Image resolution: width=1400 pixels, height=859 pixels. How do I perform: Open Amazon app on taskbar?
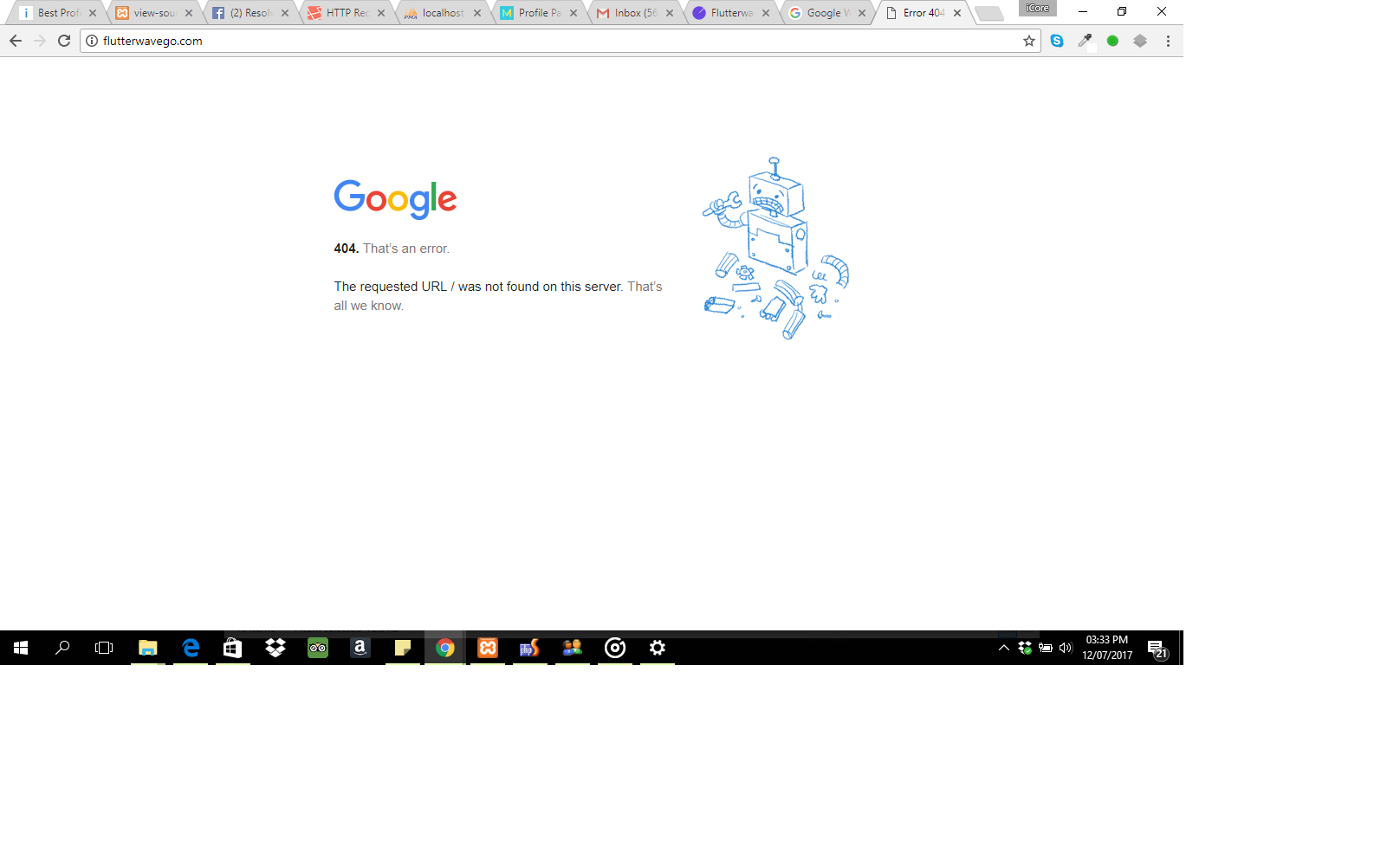tap(360, 648)
